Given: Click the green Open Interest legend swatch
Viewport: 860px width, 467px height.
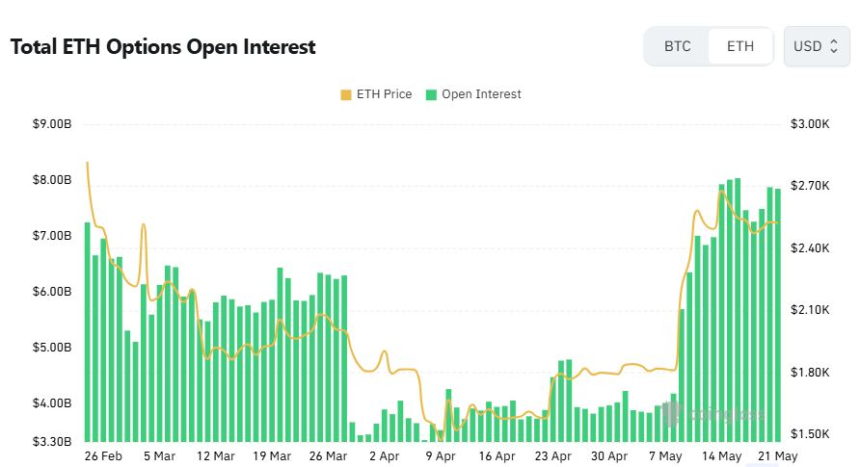Looking at the screenshot, I should tap(431, 94).
